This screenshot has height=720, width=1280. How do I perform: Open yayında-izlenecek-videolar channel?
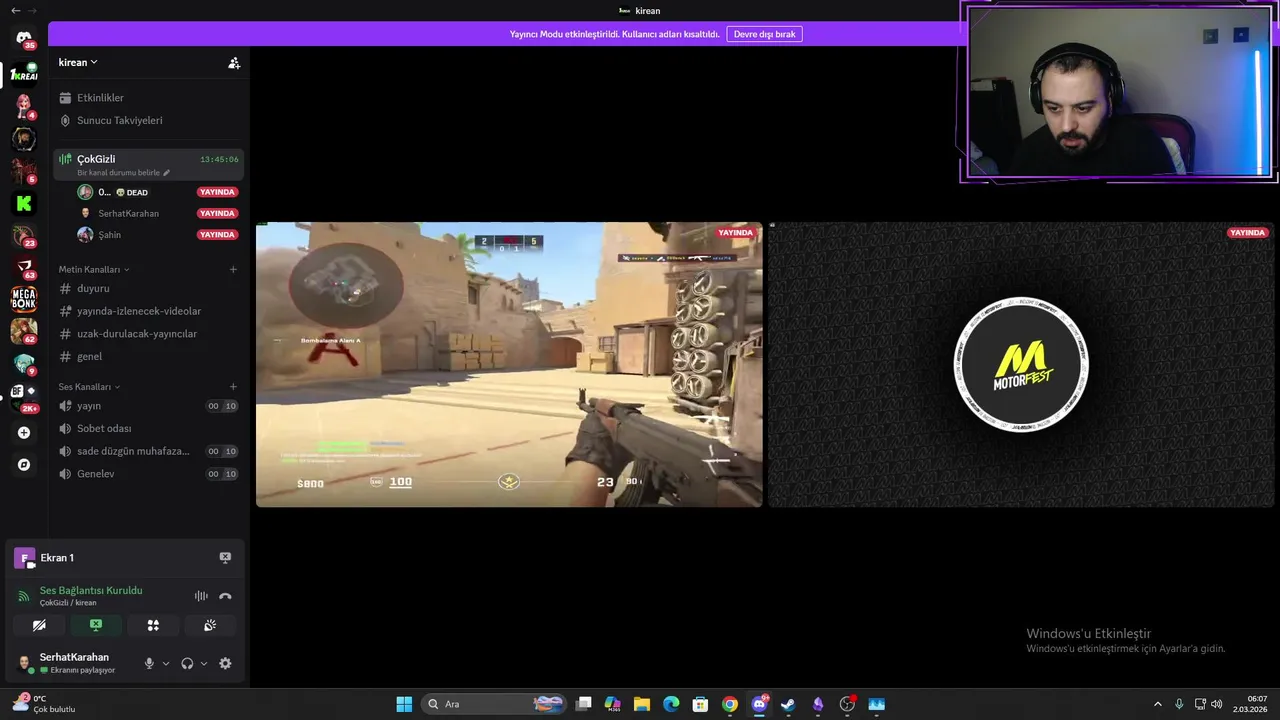pyautogui.click(x=148, y=311)
